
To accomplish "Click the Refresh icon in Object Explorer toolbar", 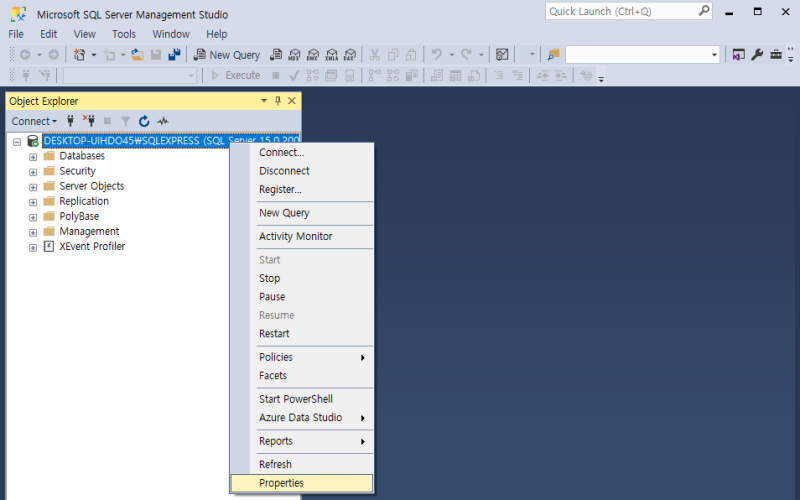I will click(144, 121).
